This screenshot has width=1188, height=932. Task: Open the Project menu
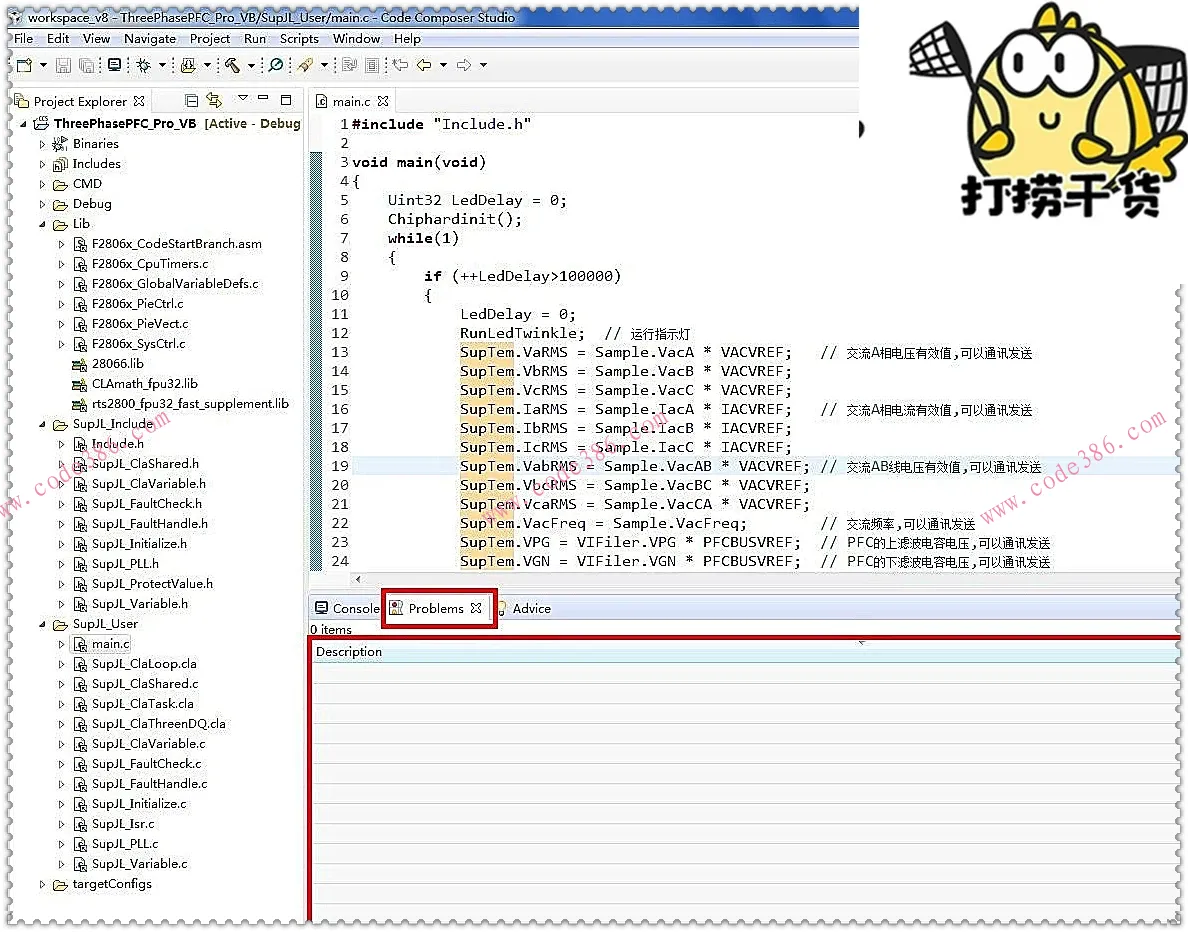[210, 39]
